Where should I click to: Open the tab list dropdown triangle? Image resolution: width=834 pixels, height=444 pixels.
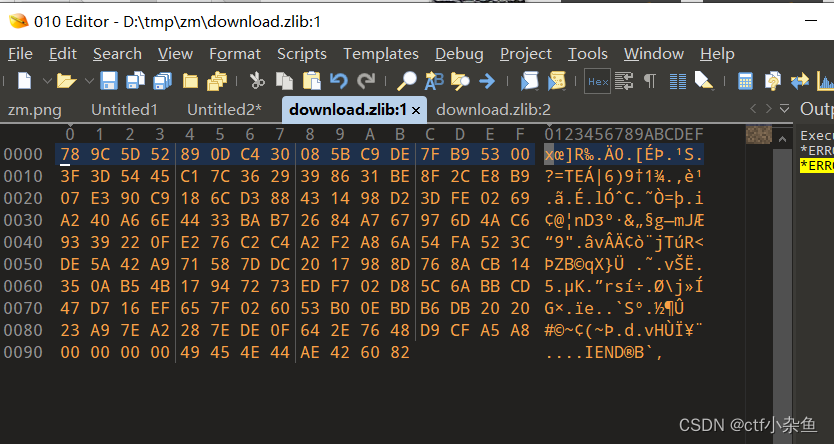tap(784, 109)
